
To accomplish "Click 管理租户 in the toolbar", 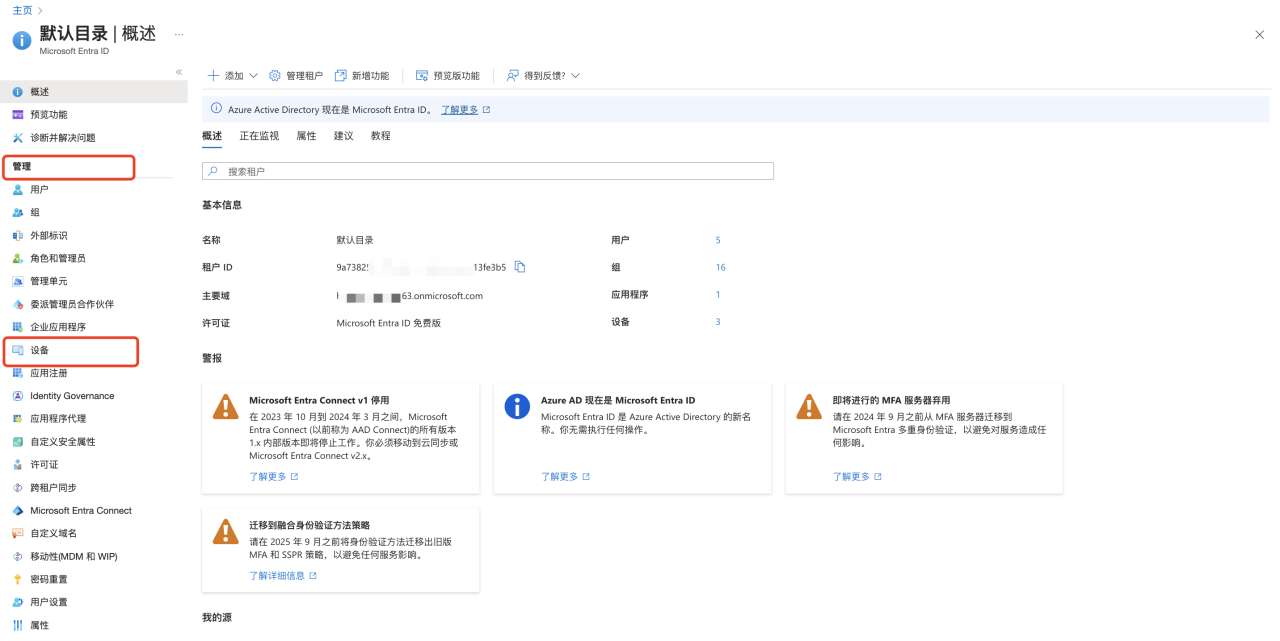I will pos(296,76).
